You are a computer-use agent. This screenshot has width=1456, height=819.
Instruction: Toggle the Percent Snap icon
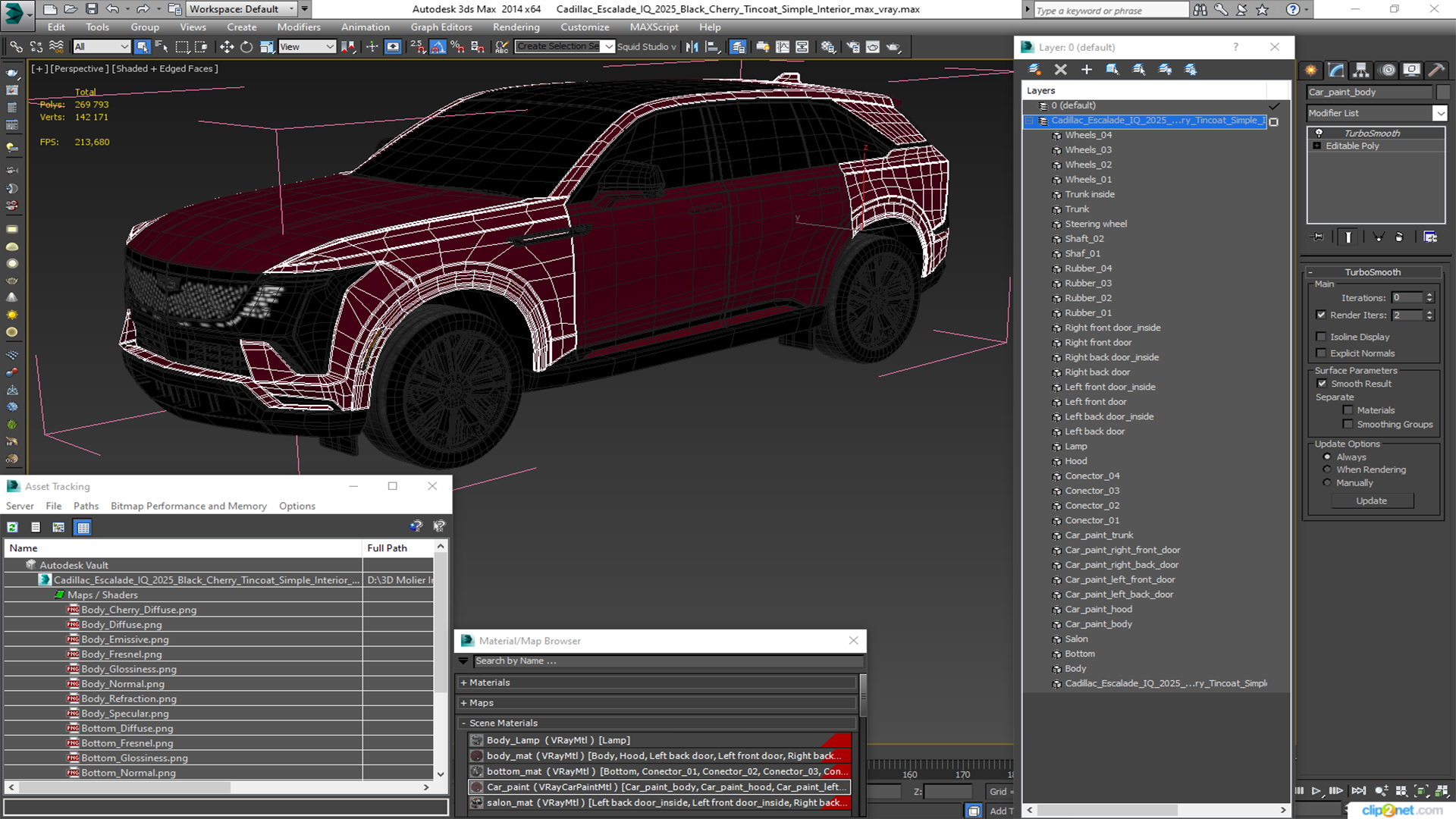coord(457,47)
